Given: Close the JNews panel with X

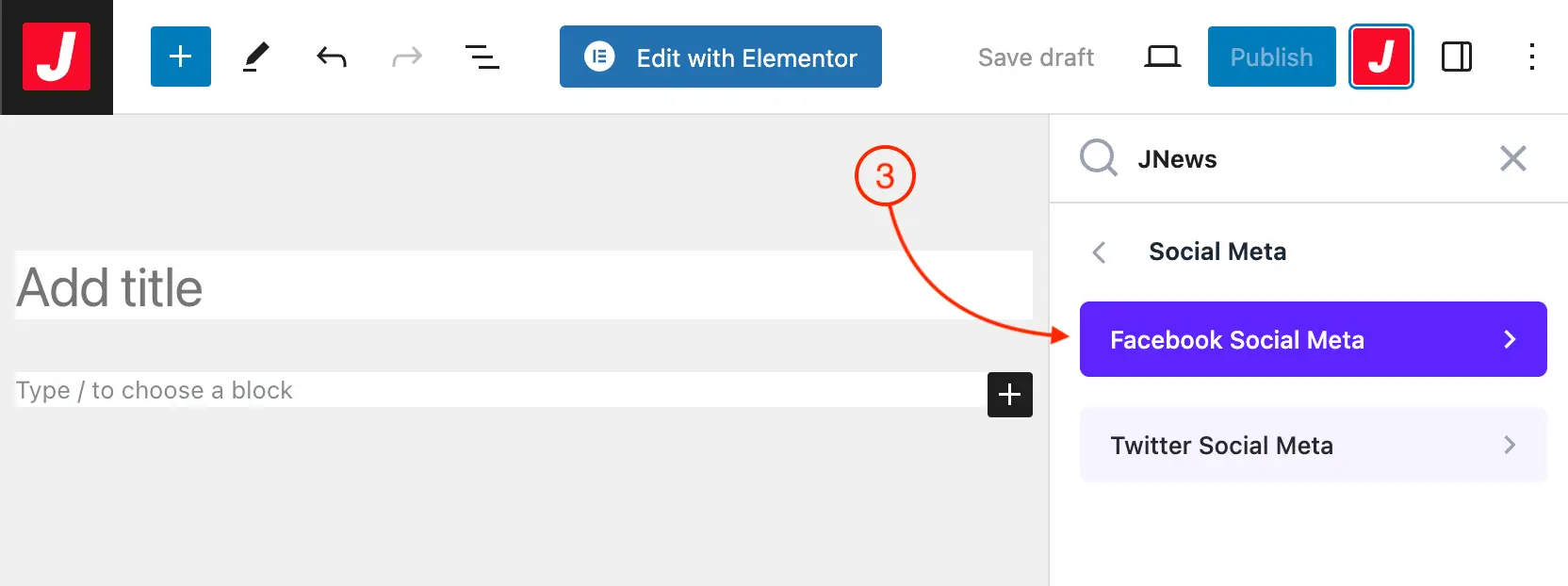Looking at the screenshot, I should click(x=1512, y=158).
